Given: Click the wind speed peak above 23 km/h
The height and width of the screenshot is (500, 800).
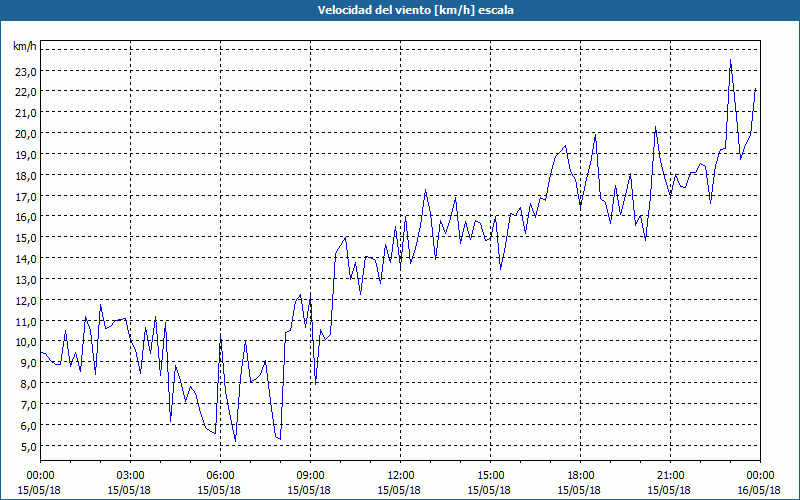Looking at the screenshot, I should click(x=730, y=60).
